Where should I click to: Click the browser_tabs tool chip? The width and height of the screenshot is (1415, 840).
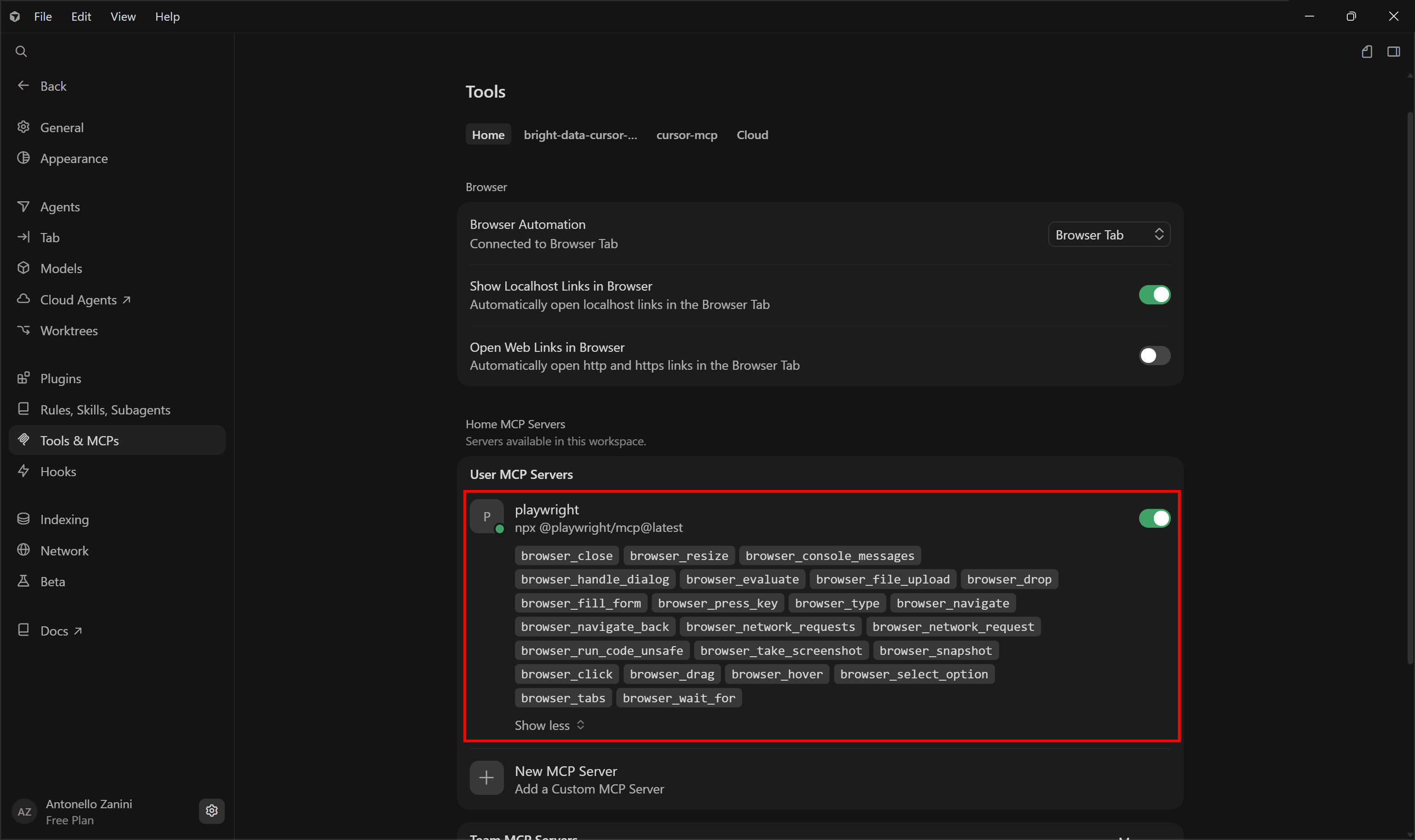[x=563, y=699]
